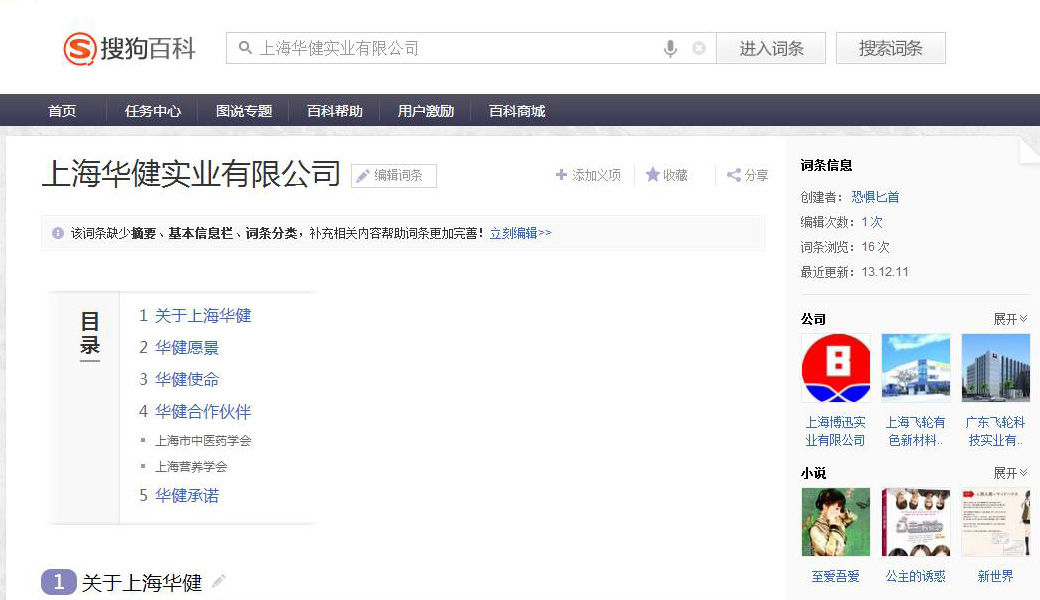The height and width of the screenshot is (600, 1040).
Task: Click the edit pencil next to 关于上海华健 heading
Action: (x=219, y=581)
